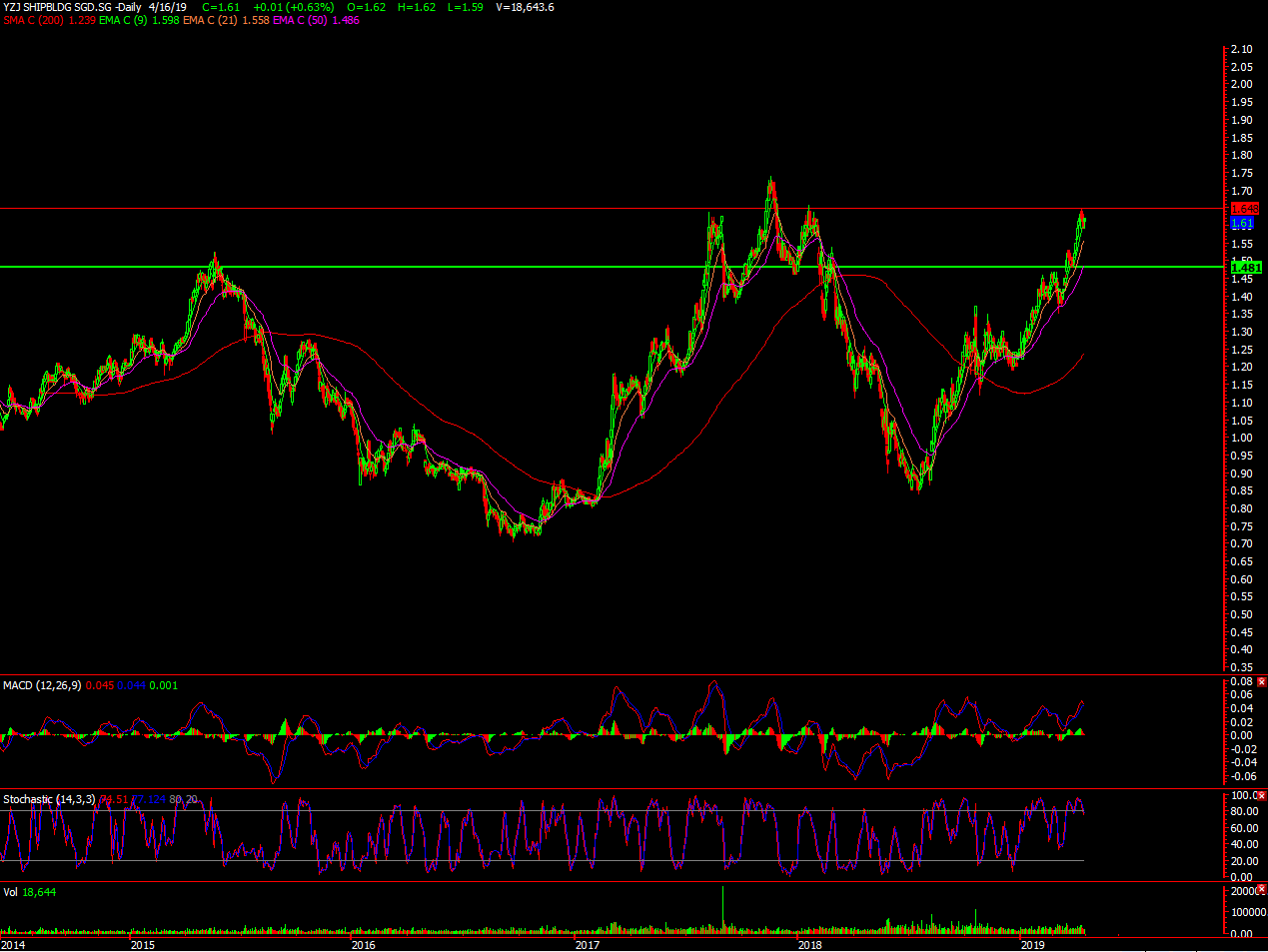Select the Stochastic (14,3,3) panel label
This screenshot has width=1268, height=952.
pyautogui.click(x=49, y=799)
